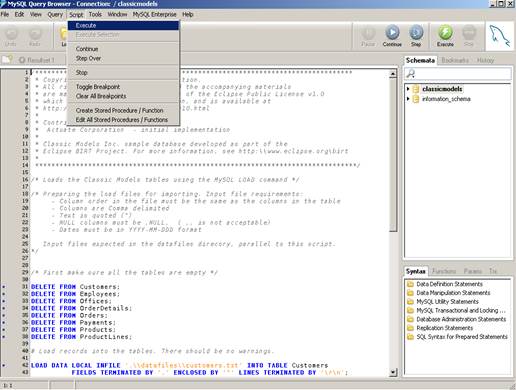The image size is (516, 390).
Task: Switch to the Schemata tab
Action: point(420,60)
